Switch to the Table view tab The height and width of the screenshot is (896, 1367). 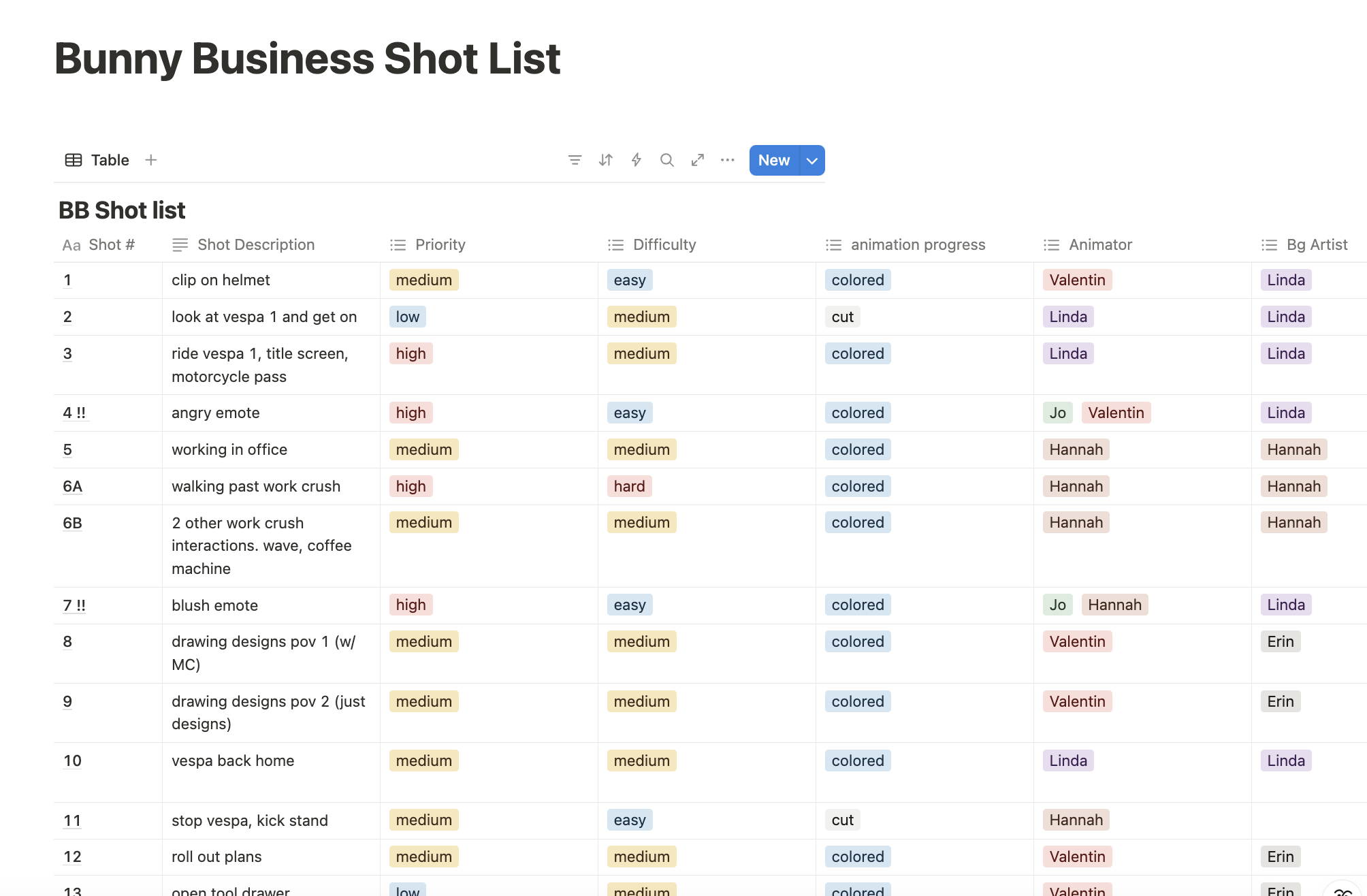pyautogui.click(x=97, y=160)
